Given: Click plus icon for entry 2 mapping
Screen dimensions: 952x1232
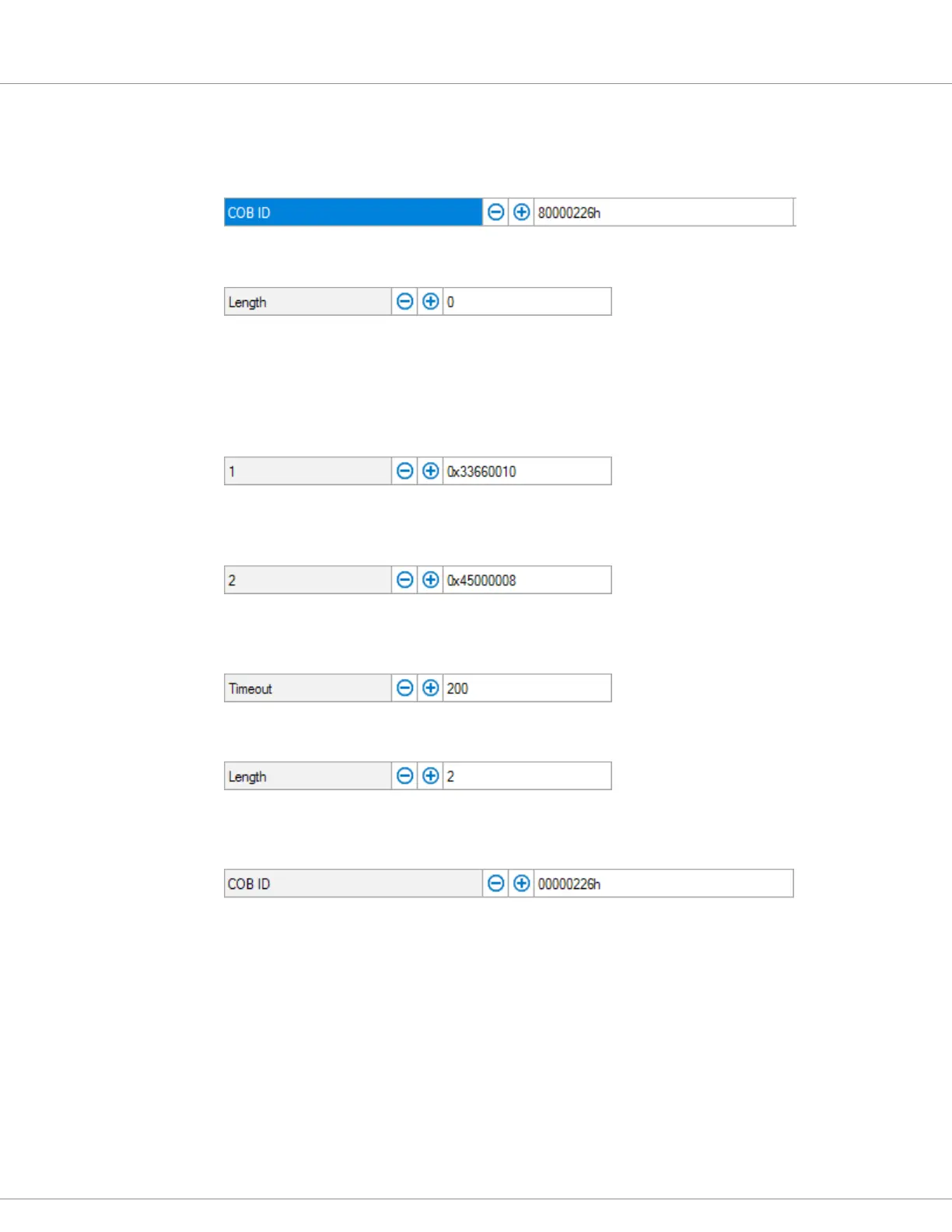Looking at the screenshot, I should coord(430,580).
